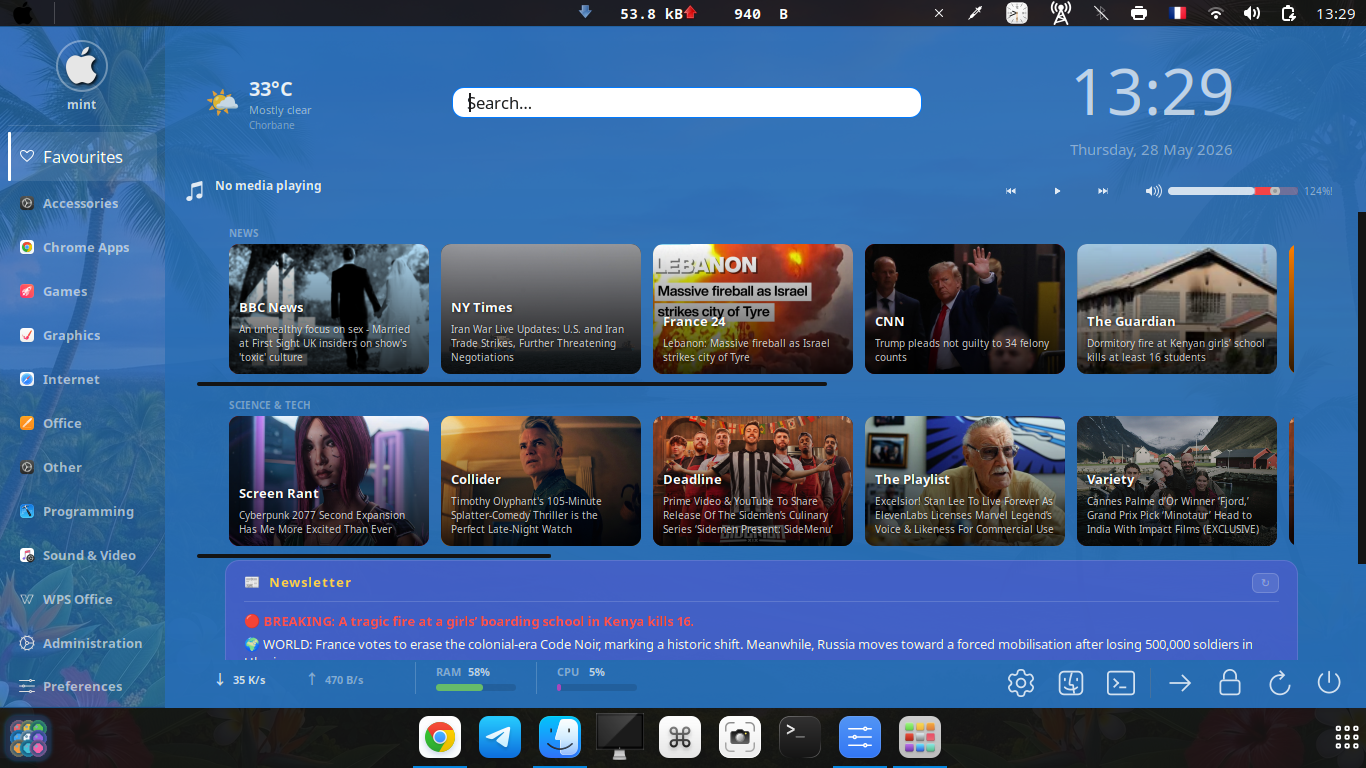
Task: Open the Chrome Apps category
Action: (x=83, y=247)
